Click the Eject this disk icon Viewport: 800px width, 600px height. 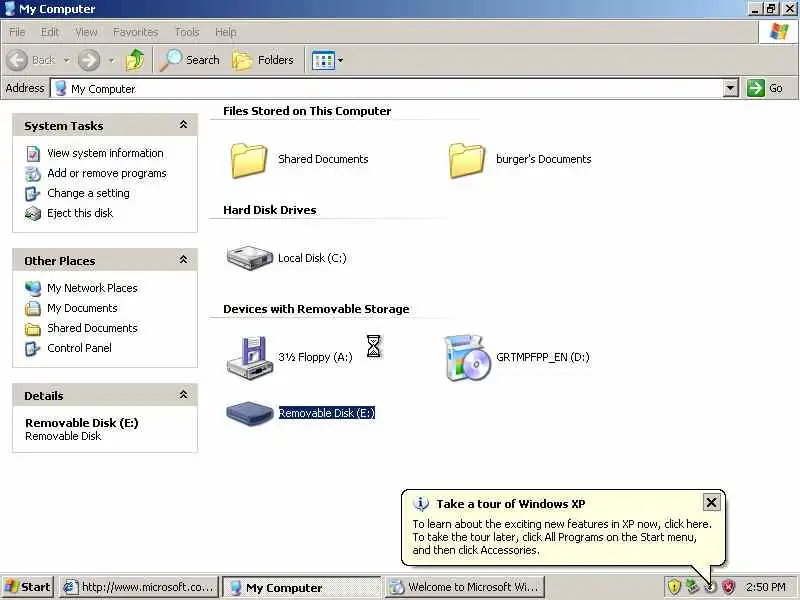click(33, 213)
